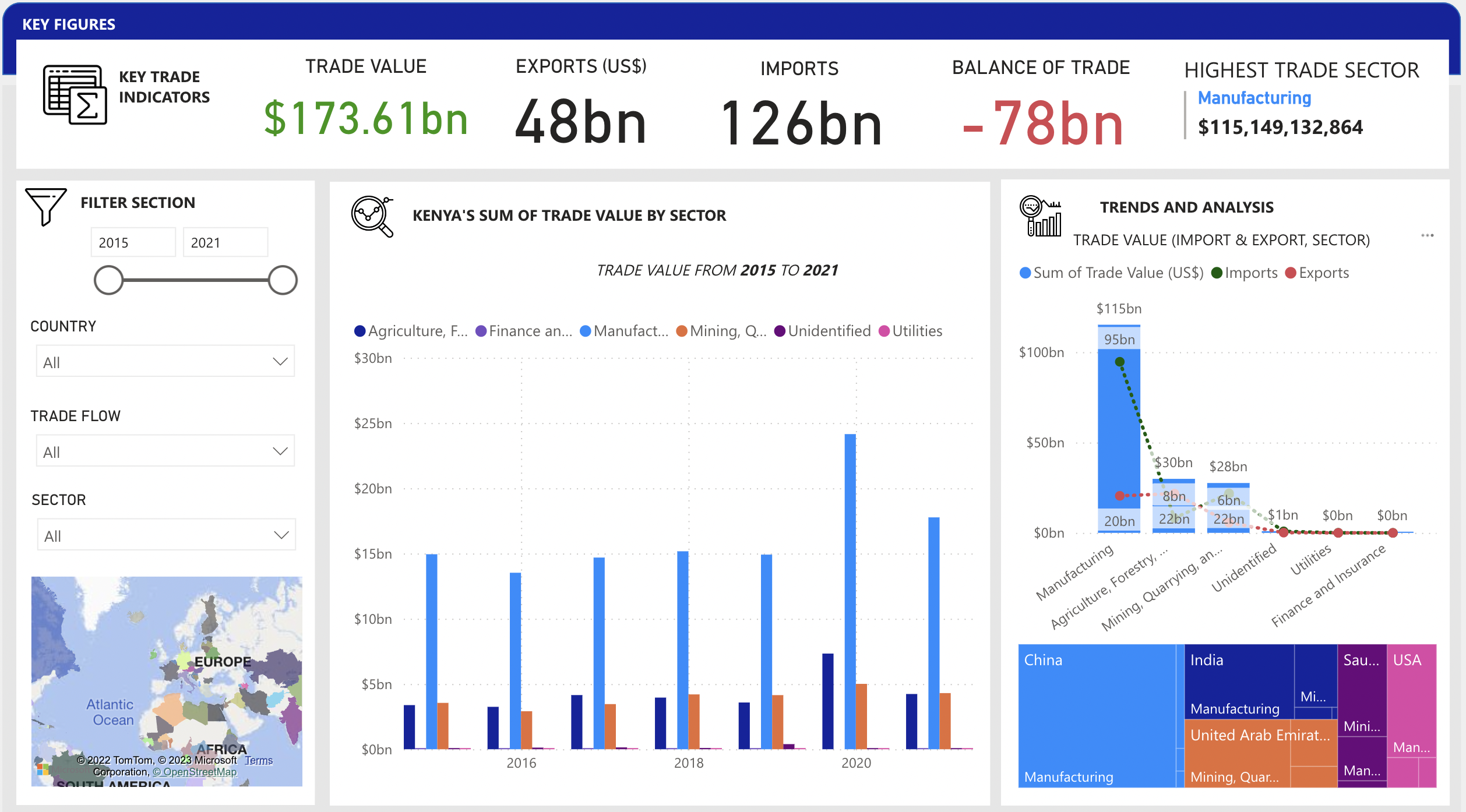Viewport: 1466px width, 812px height.
Task: Click the 2015 start year input field
Action: [x=133, y=243]
